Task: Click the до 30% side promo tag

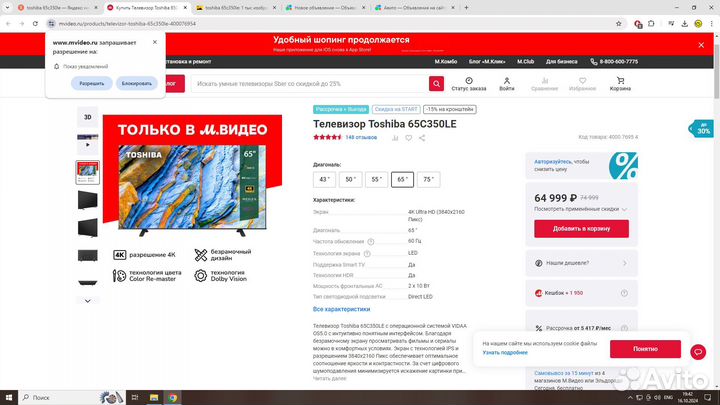Action: coord(702,129)
